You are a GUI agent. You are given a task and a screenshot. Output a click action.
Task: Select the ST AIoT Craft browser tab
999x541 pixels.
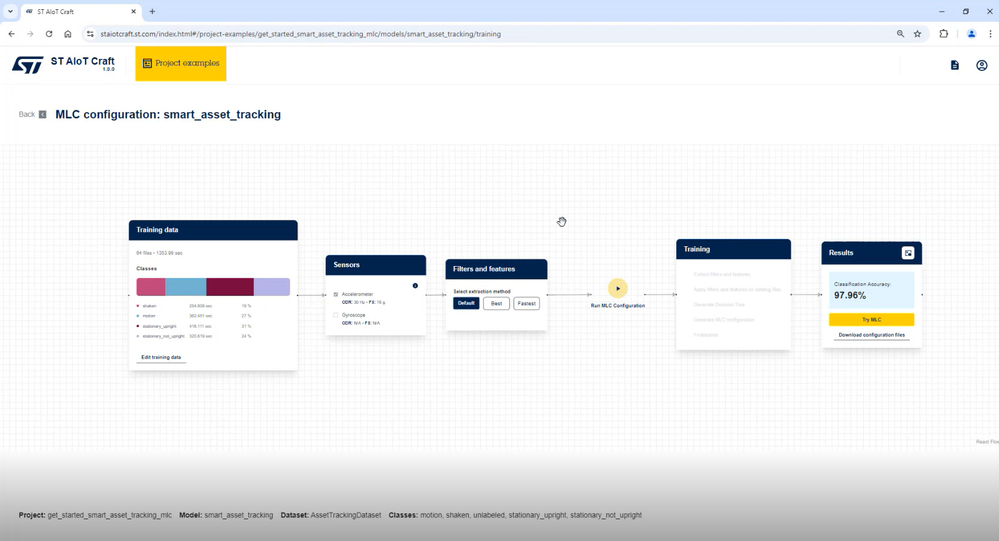80,11
